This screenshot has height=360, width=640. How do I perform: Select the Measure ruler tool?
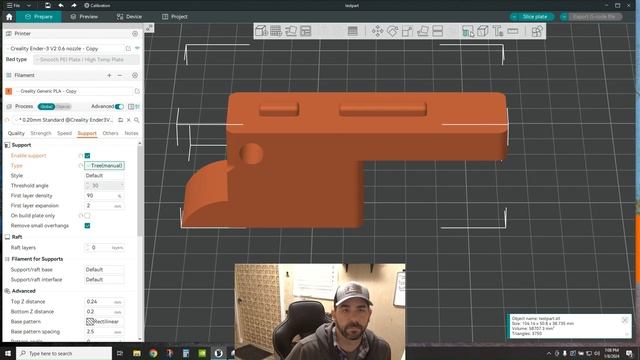click(x=513, y=31)
